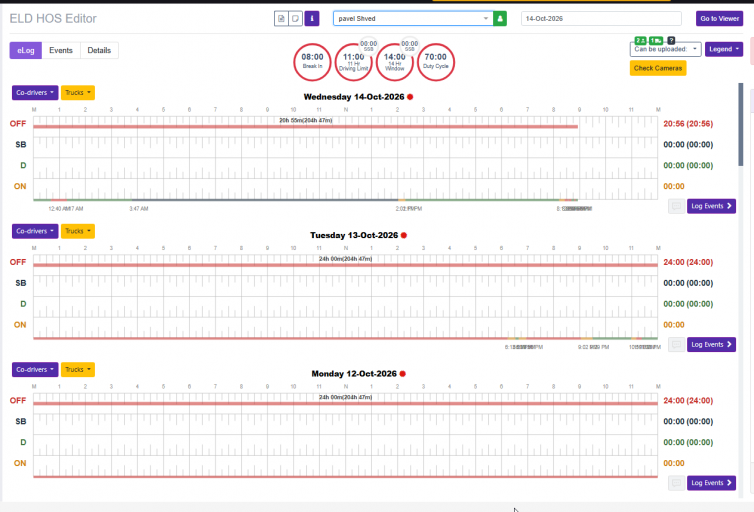Click the dark question mark badge
Image resolution: width=754 pixels, height=512 pixels.
671,41
